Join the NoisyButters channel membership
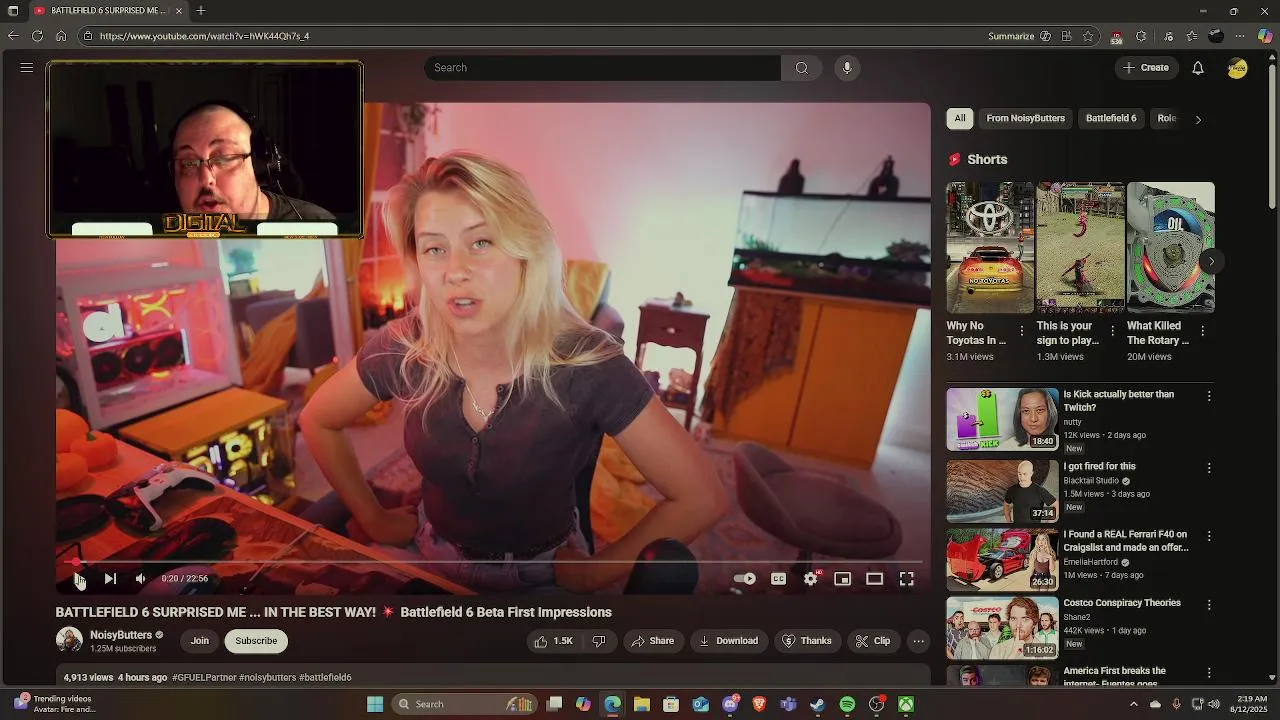The width and height of the screenshot is (1280, 720). pyautogui.click(x=200, y=641)
